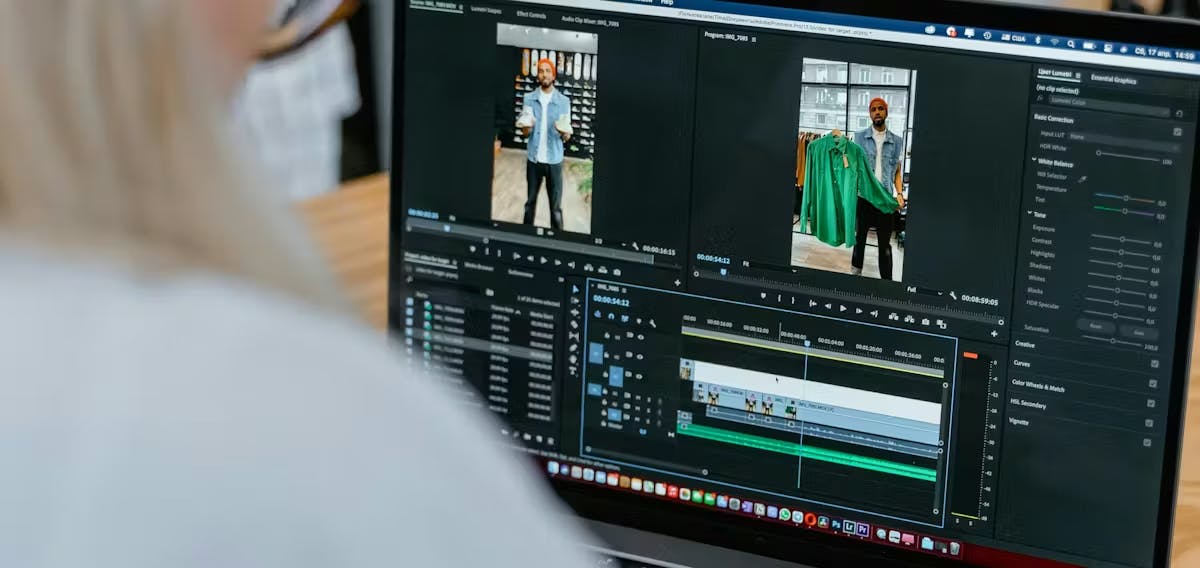
Task: Click Insert button in Source monitor
Action: [x=589, y=267]
